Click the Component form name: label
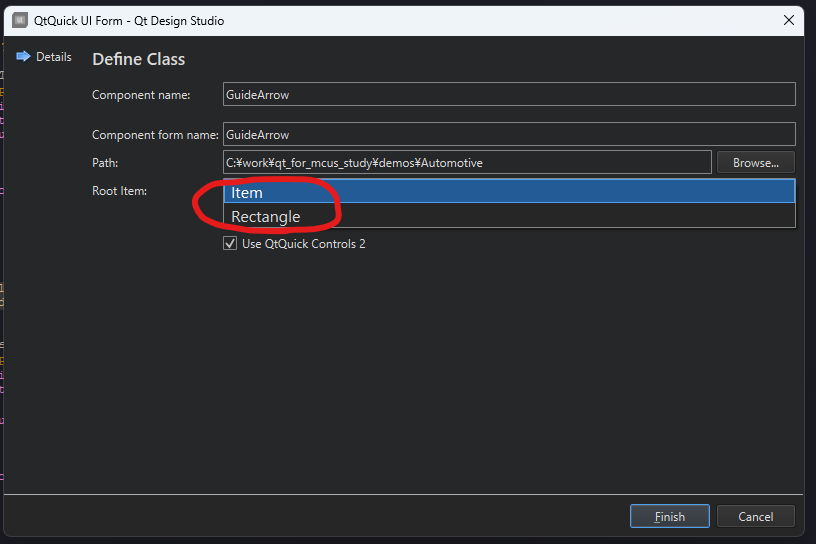The width and height of the screenshot is (816, 544). [155, 135]
